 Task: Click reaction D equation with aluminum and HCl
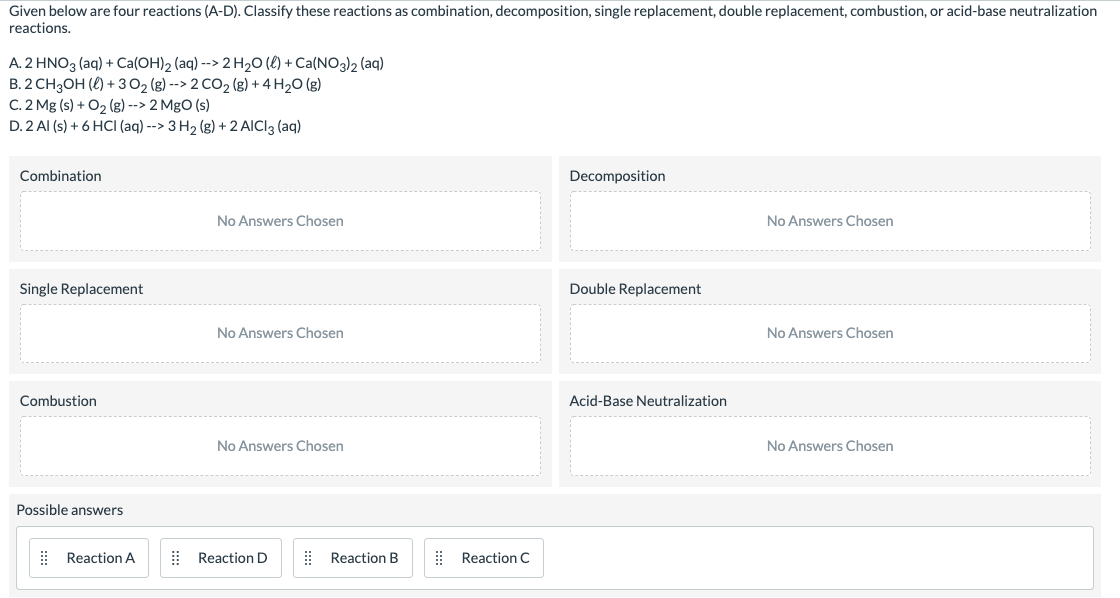click(155, 126)
